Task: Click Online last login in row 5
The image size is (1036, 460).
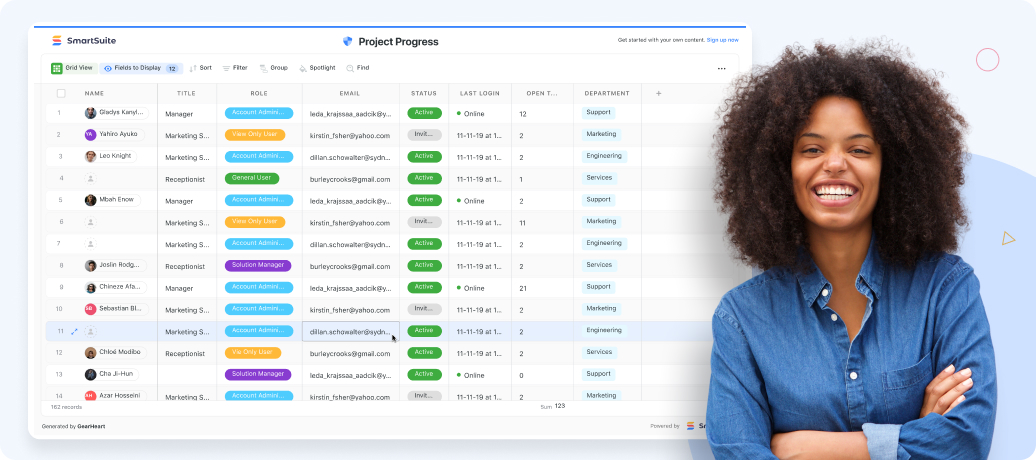Action: [470, 201]
